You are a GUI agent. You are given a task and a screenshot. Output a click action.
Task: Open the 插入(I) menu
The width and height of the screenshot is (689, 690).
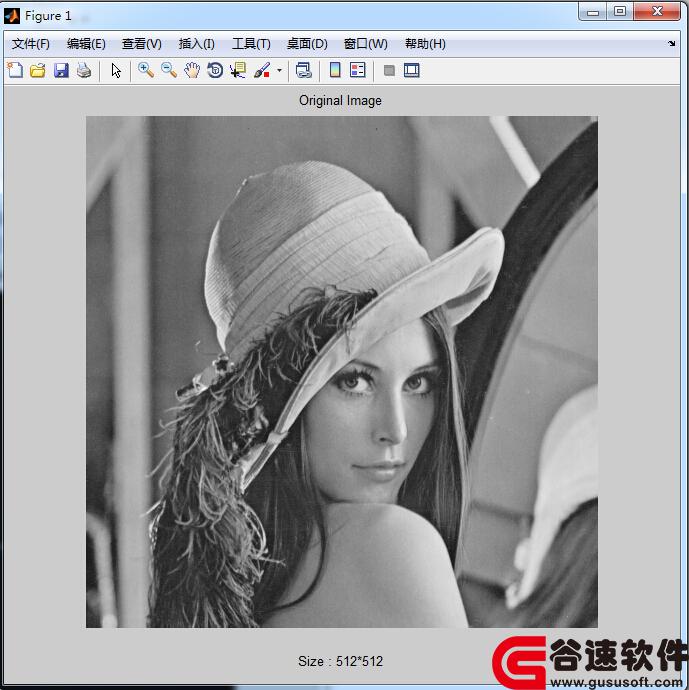[x=197, y=44]
